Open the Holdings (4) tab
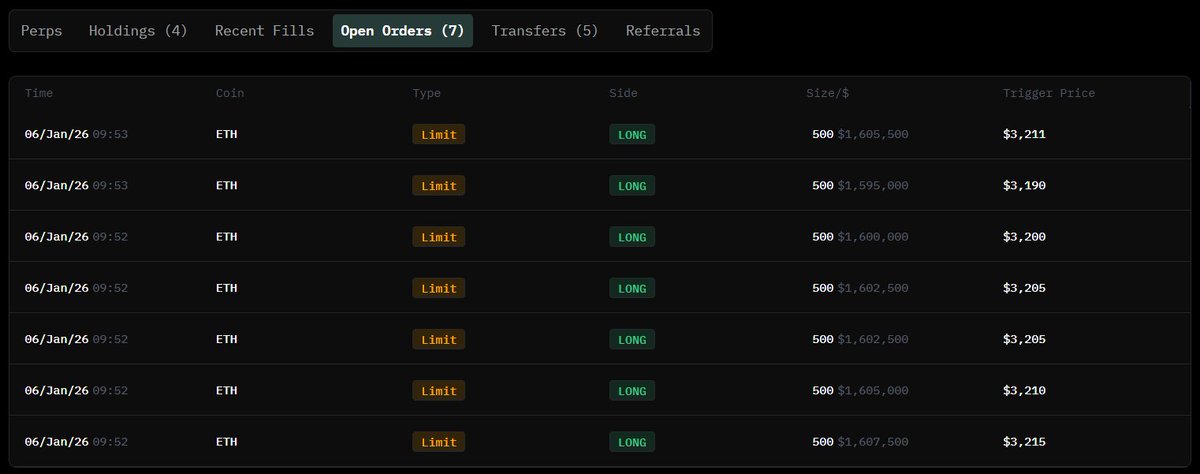This screenshot has height=474, width=1200. click(x=138, y=31)
